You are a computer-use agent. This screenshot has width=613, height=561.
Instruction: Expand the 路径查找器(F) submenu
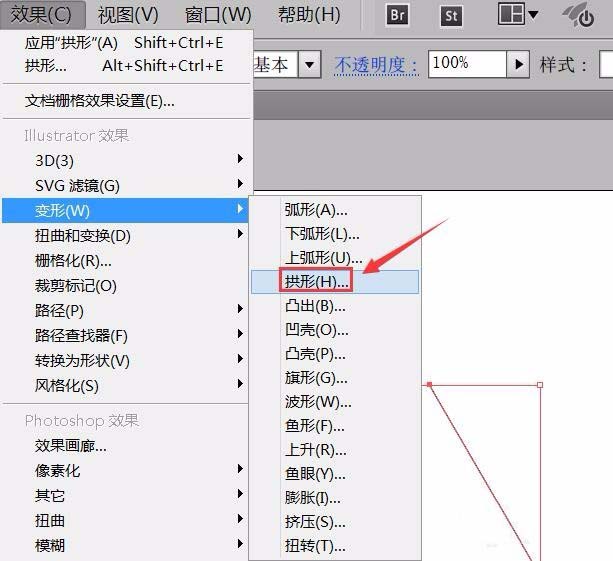pos(126,335)
